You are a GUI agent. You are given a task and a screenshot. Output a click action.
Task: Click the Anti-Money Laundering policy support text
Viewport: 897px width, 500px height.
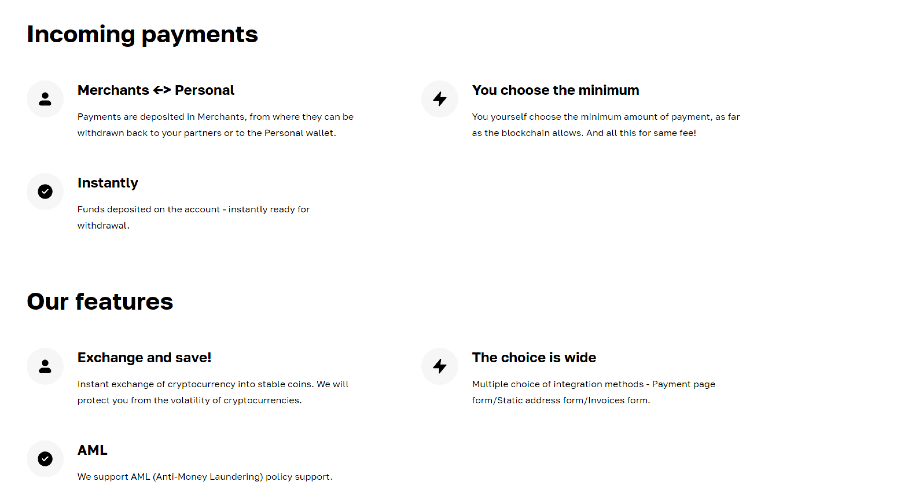[204, 476]
